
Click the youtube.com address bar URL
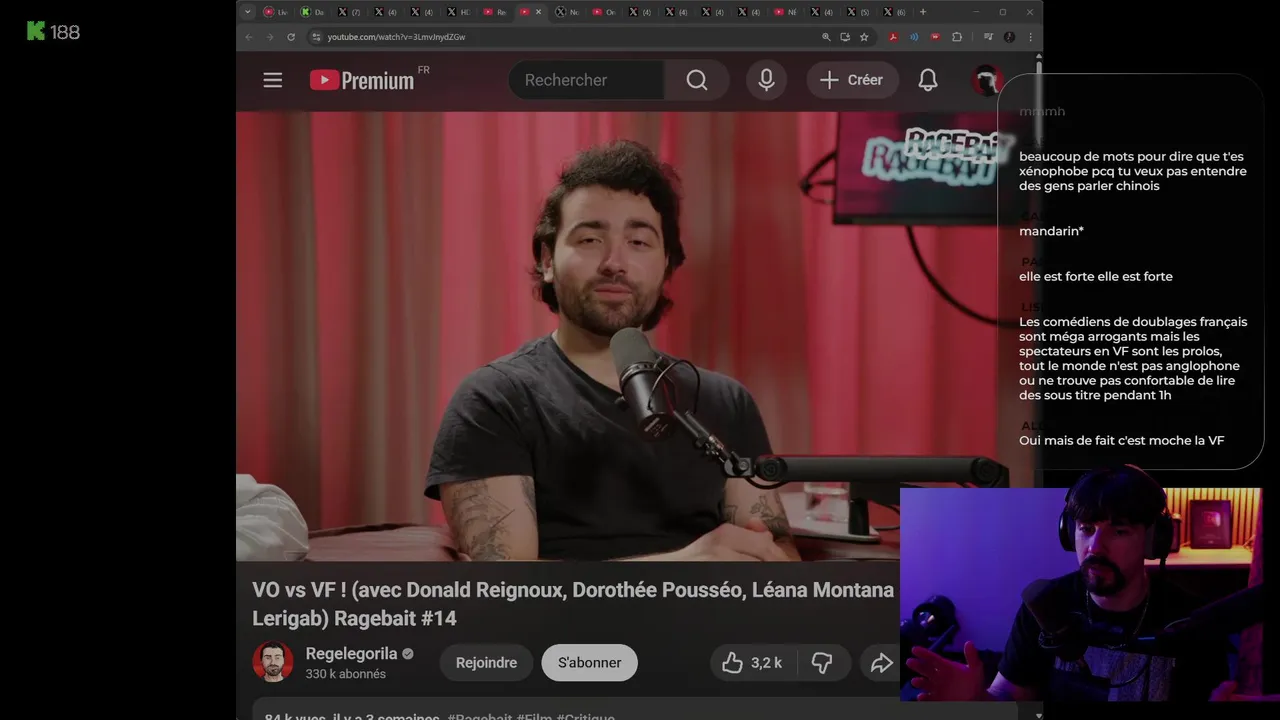click(396, 37)
